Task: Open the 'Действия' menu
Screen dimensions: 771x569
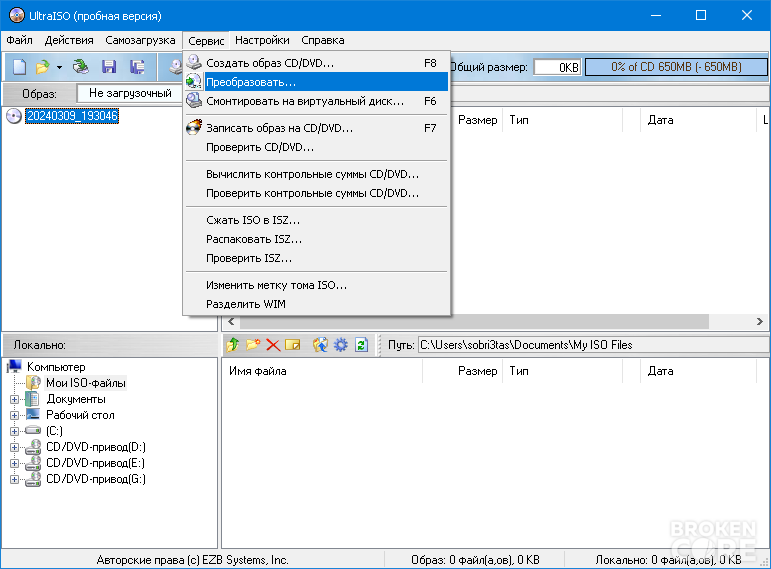Action: [69, 40]
